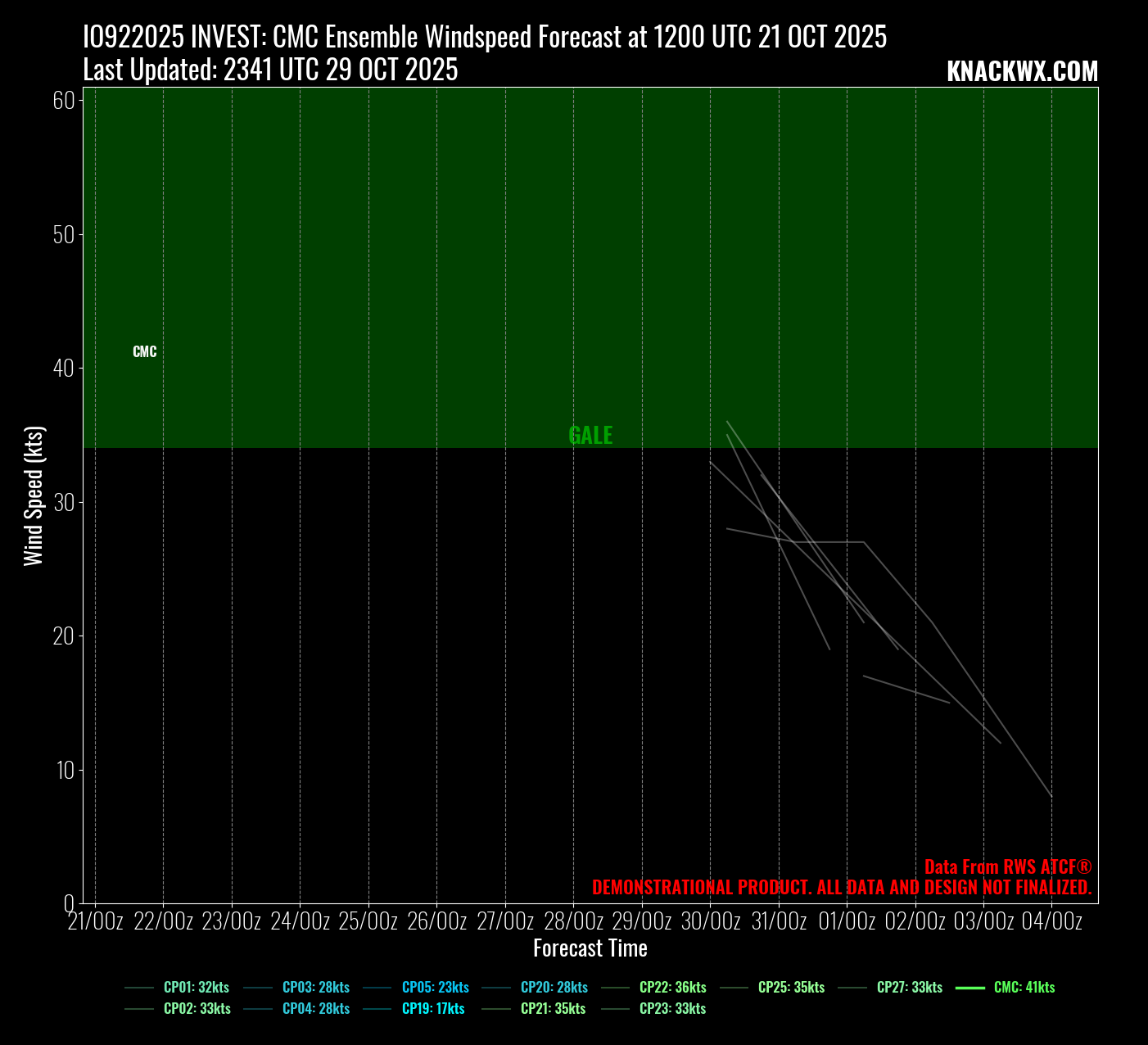Click the CP01: 32kts legend entry
1148x1045 pixels.
(197, 988)
